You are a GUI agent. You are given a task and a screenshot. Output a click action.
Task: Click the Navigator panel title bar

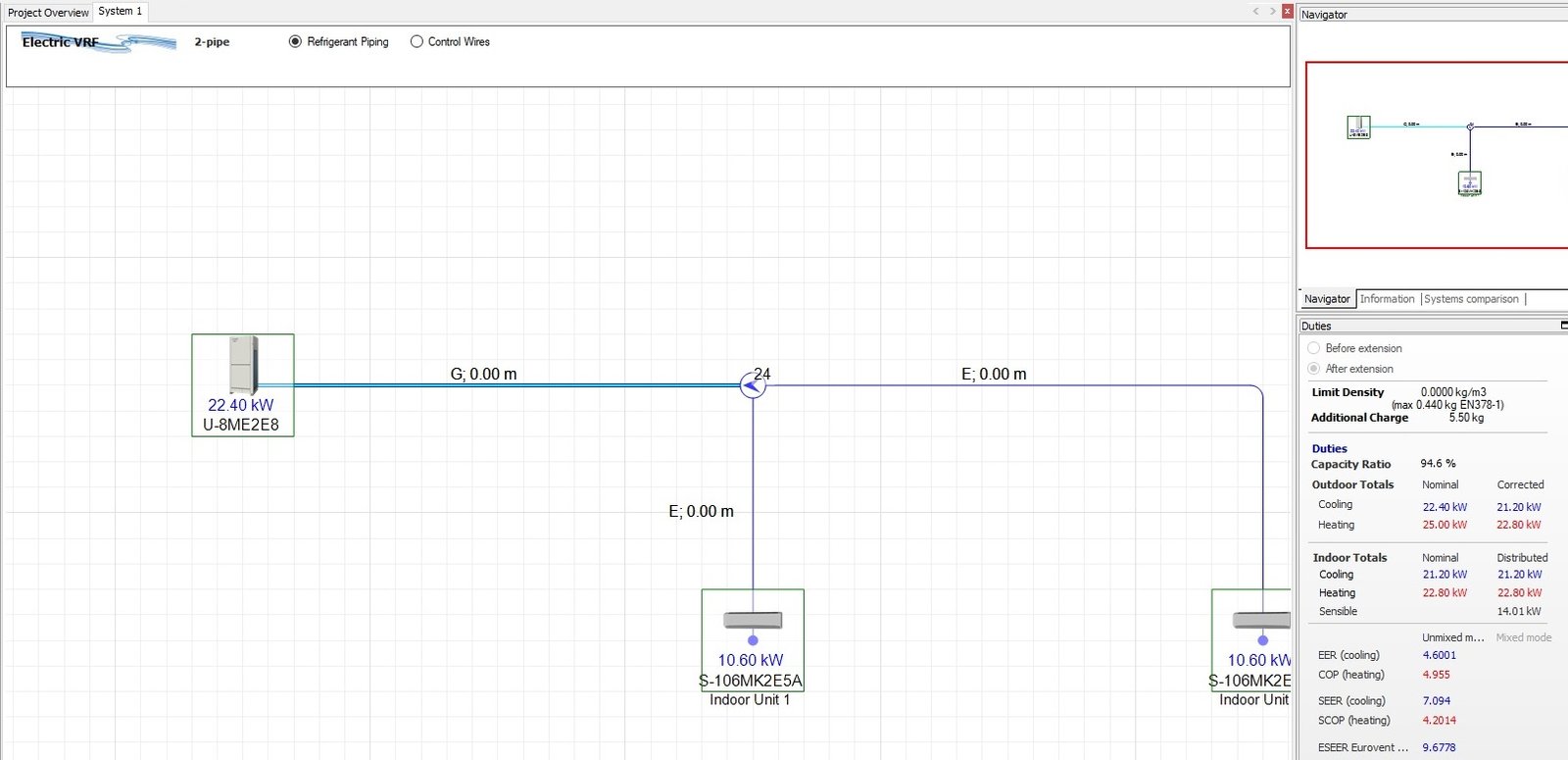click(x=1433, y=15)
